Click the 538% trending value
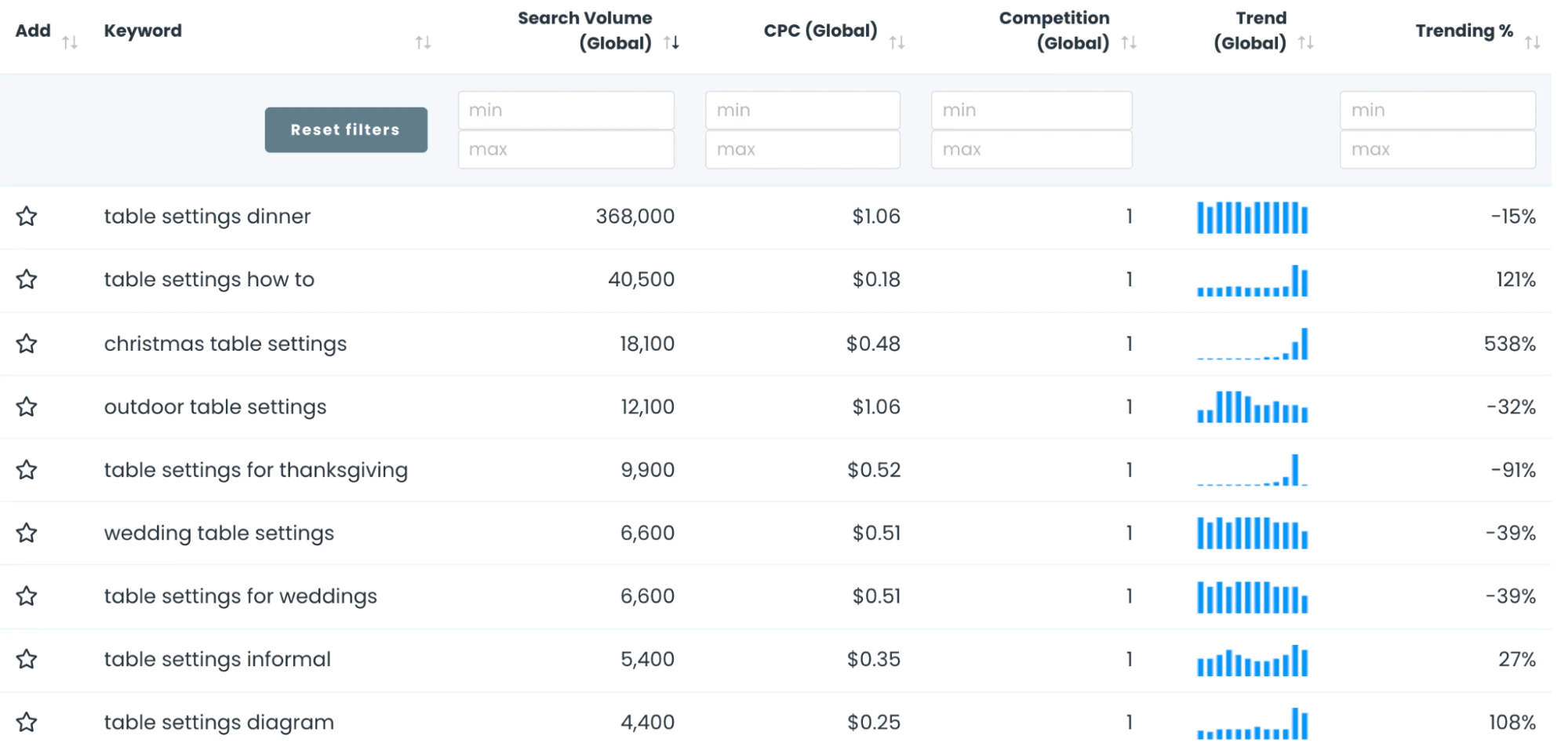 pos(1509,344)
